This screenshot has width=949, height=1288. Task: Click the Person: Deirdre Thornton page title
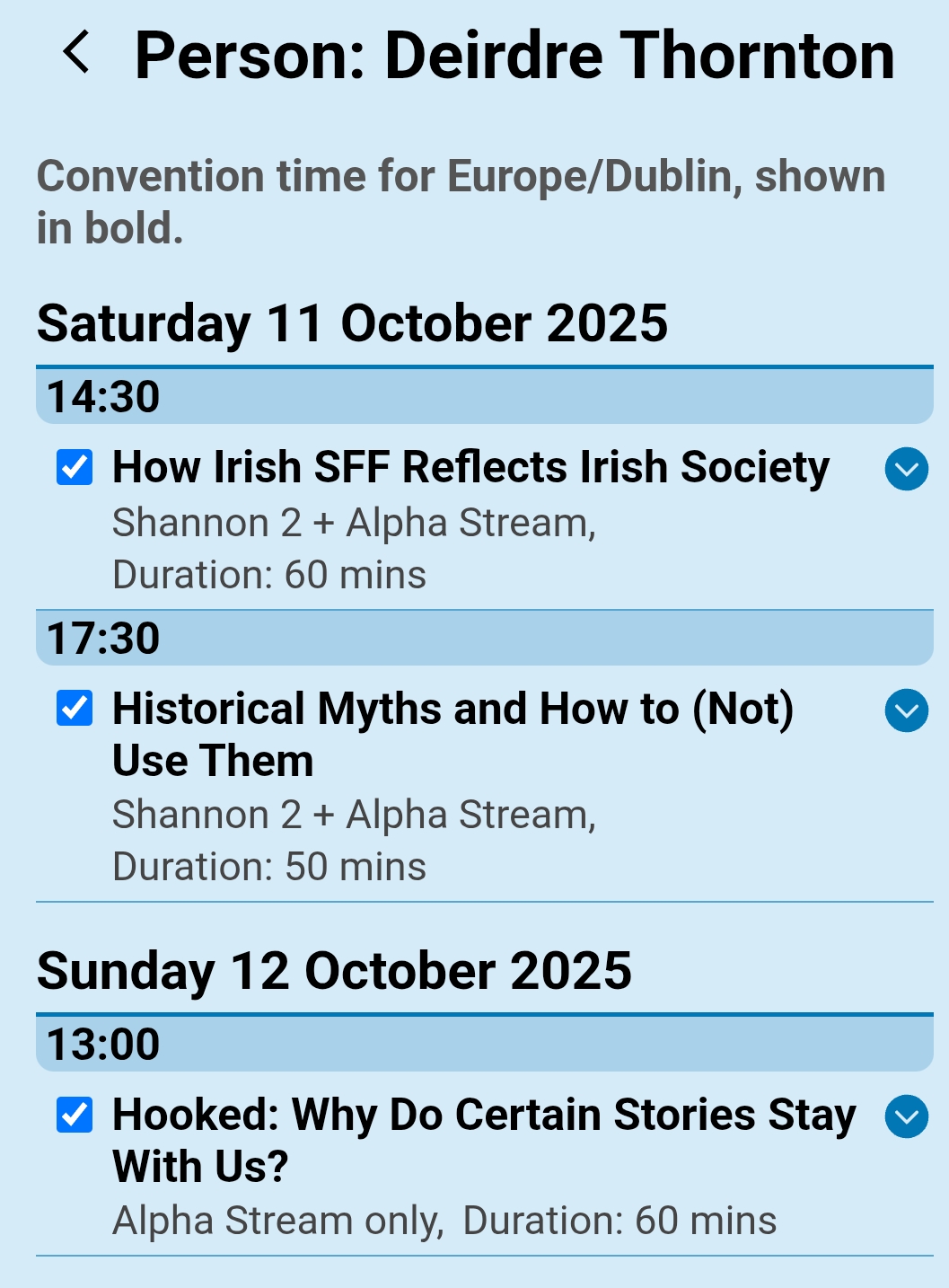point(514,56)
